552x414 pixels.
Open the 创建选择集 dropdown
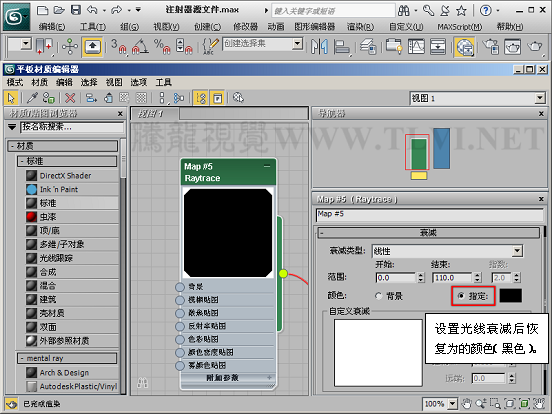tap(297, 44)
